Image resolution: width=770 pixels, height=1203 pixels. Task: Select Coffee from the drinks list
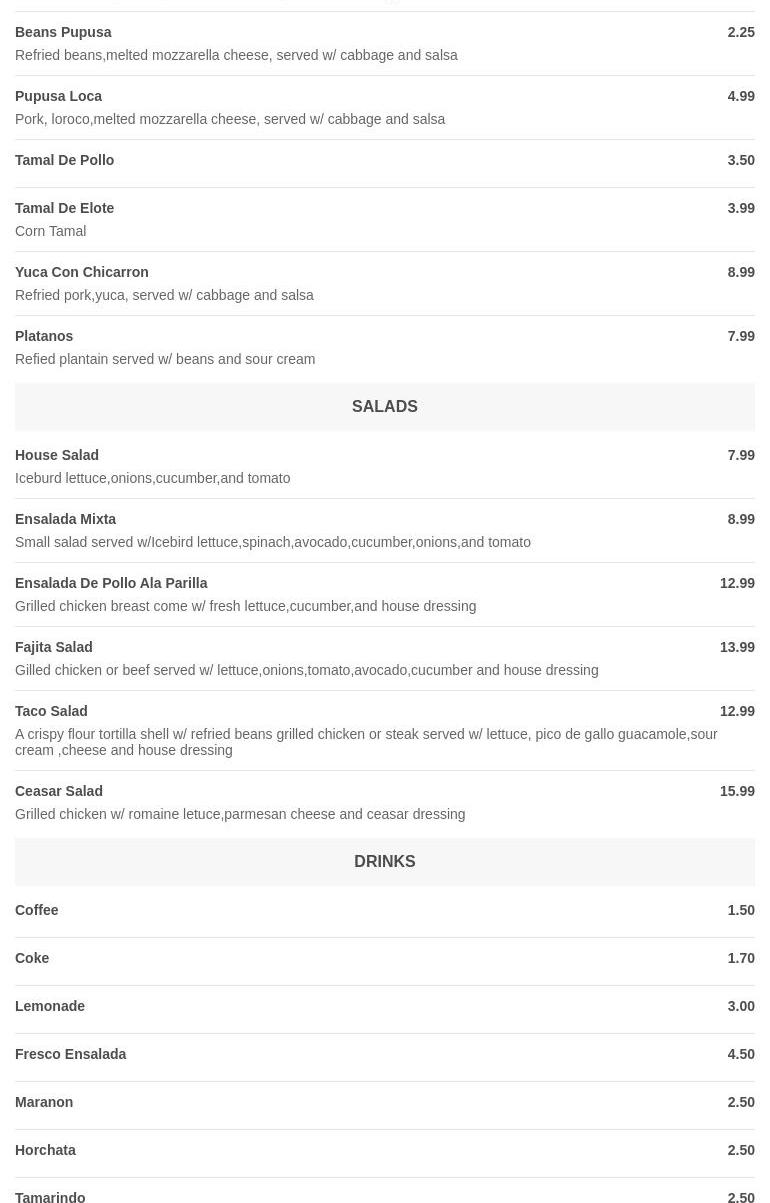point(37,910)
